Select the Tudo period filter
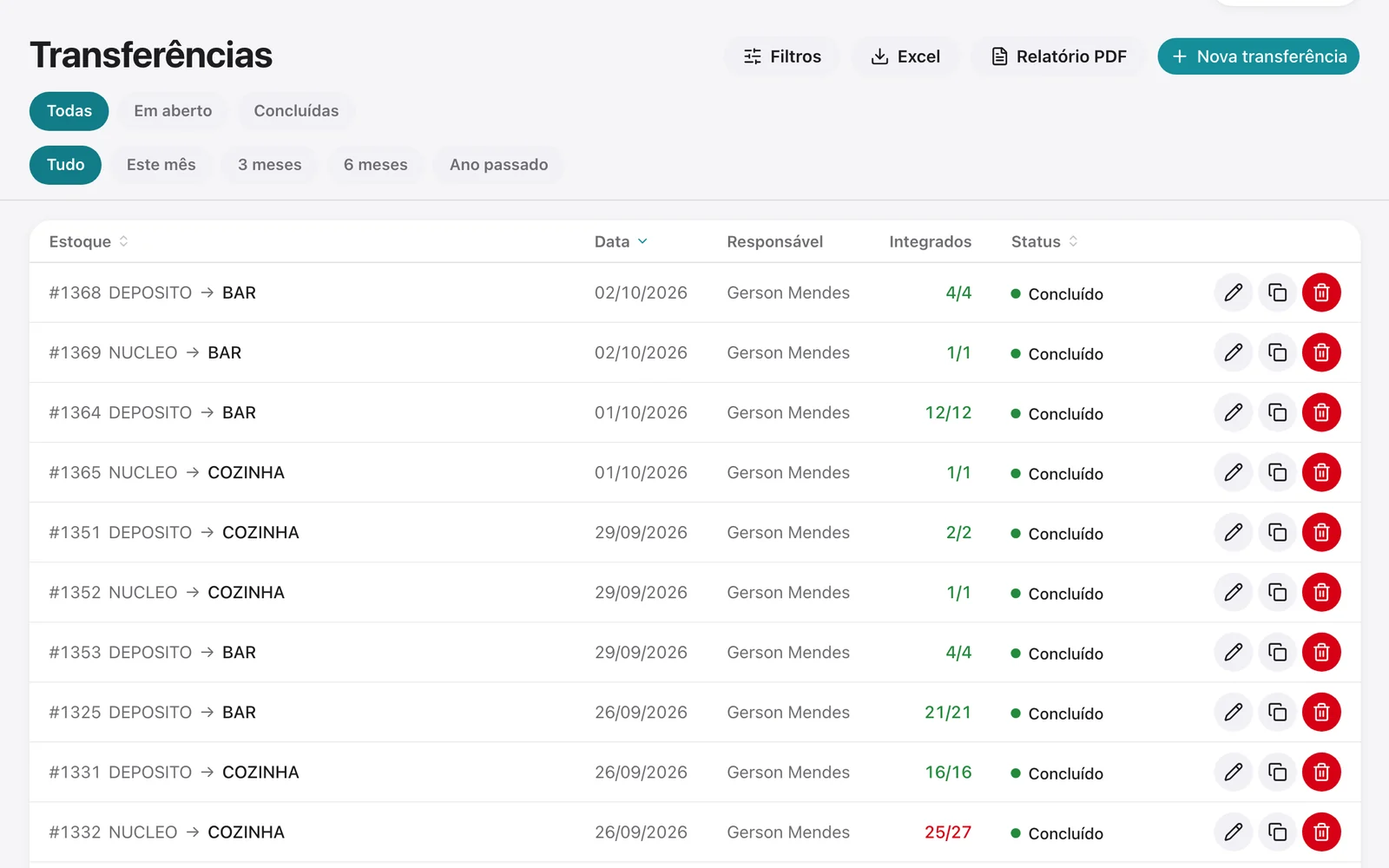Image resolution: width=1389 pixels, height=868 pixels. 66,165
